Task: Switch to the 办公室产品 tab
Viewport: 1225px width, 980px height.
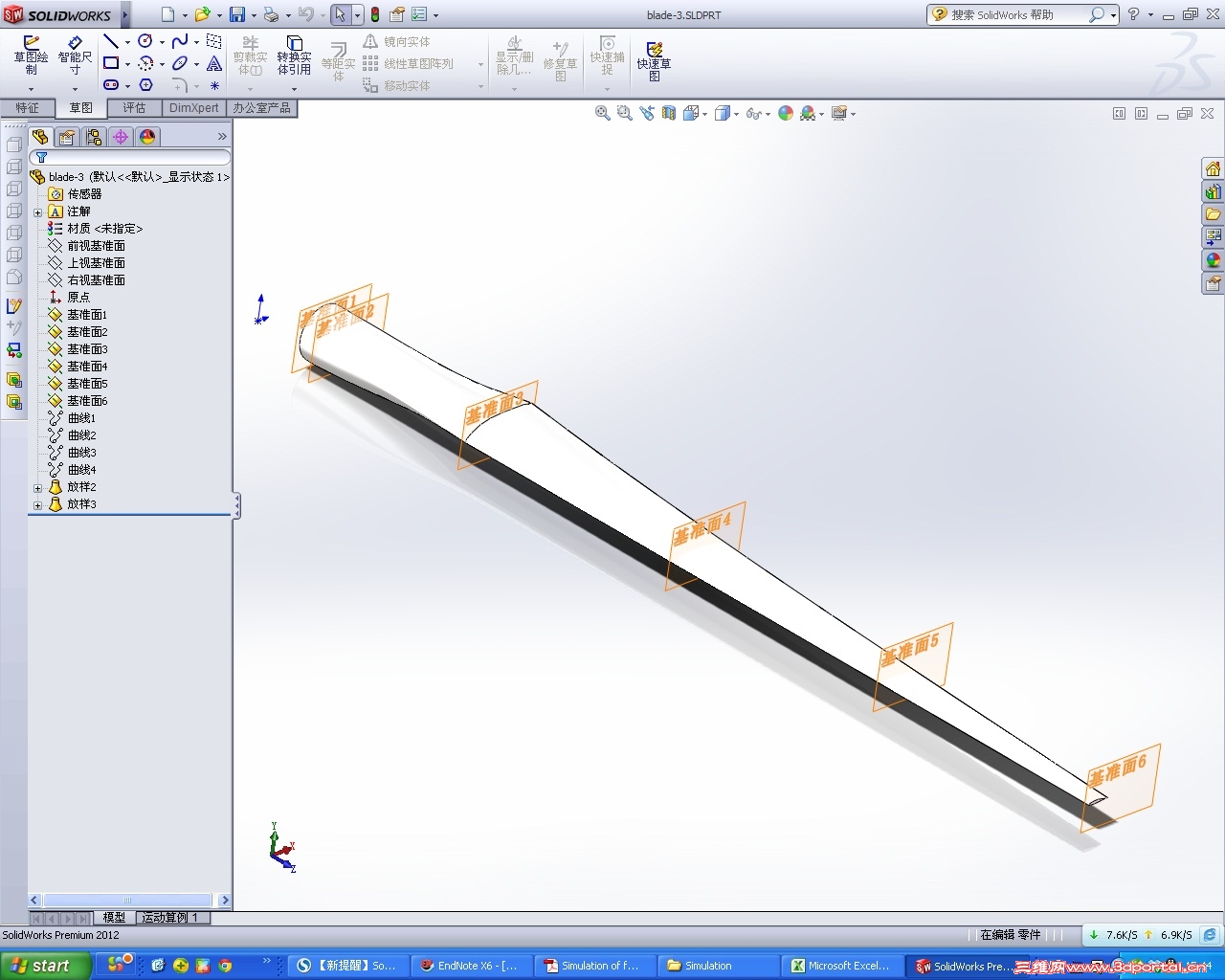Action: 261,108
